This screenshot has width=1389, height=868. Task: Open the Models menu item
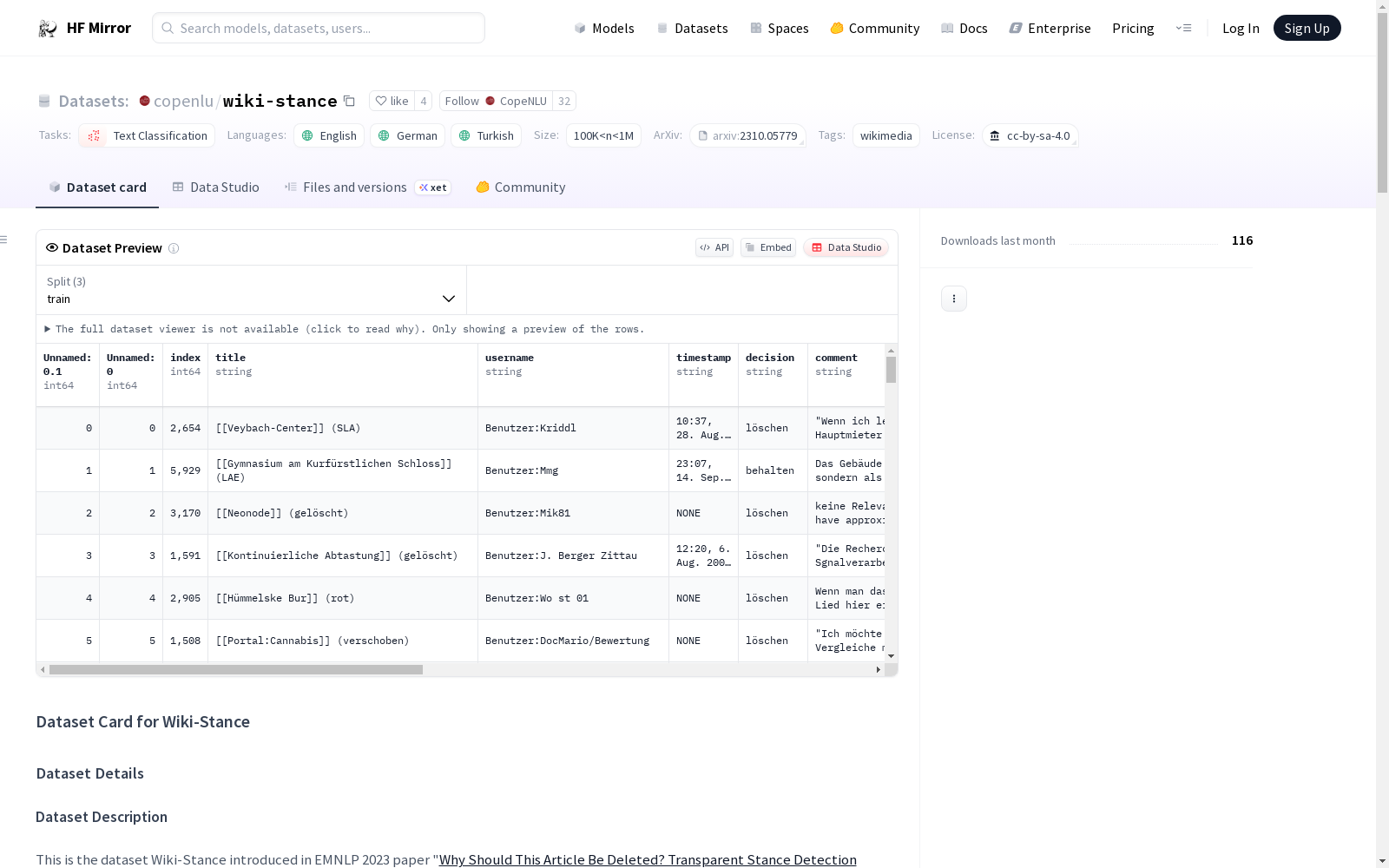click(x=604, y=29)
